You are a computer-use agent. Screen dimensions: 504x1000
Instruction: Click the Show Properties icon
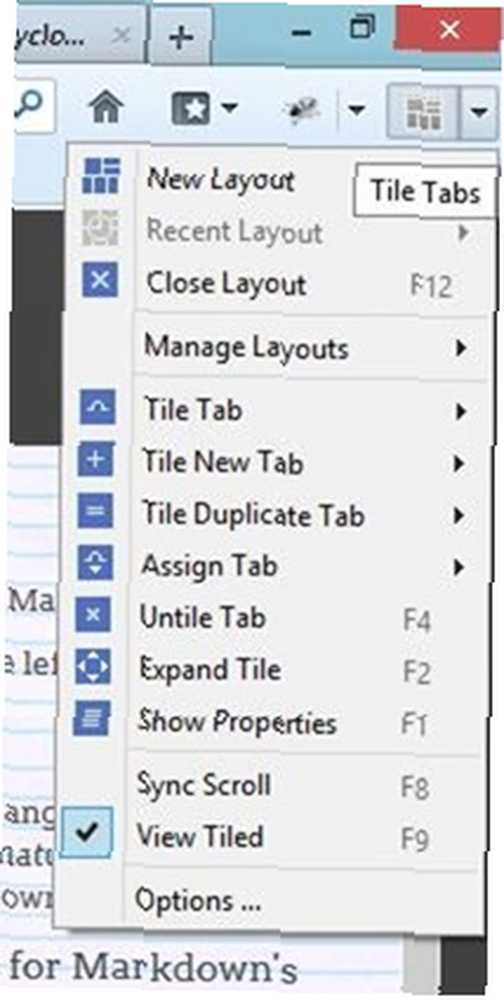[93, 719]
